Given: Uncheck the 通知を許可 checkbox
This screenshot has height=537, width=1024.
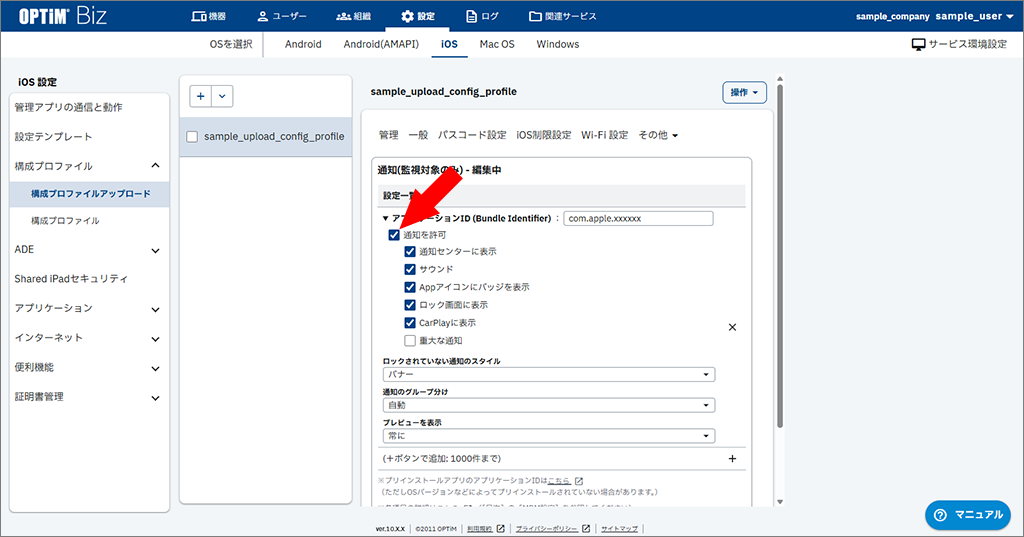Looking at the screenshot, I should 394,235.
